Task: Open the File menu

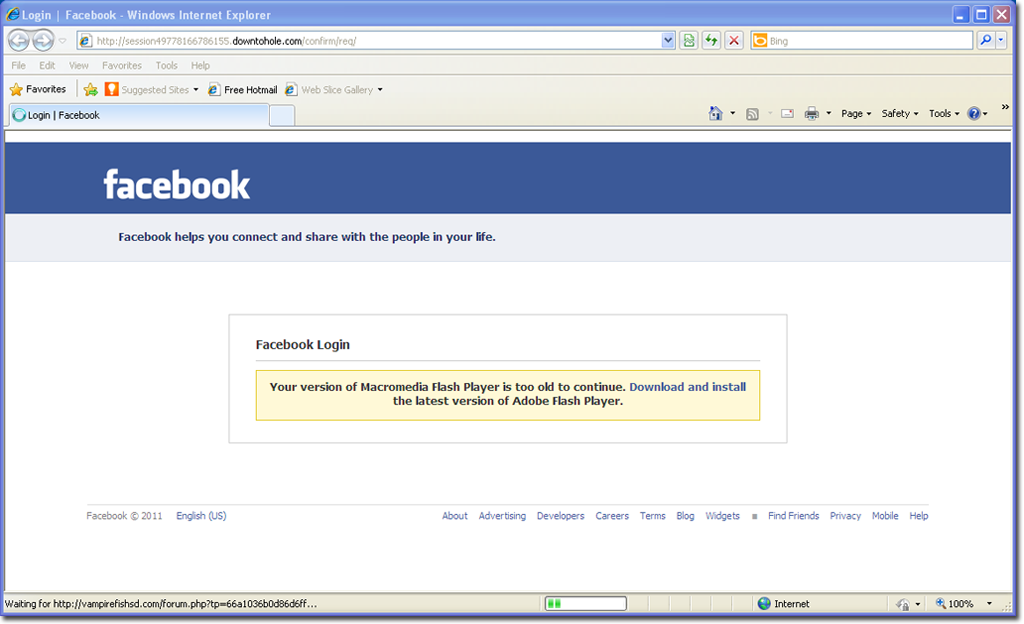Action: coord(18,65)
